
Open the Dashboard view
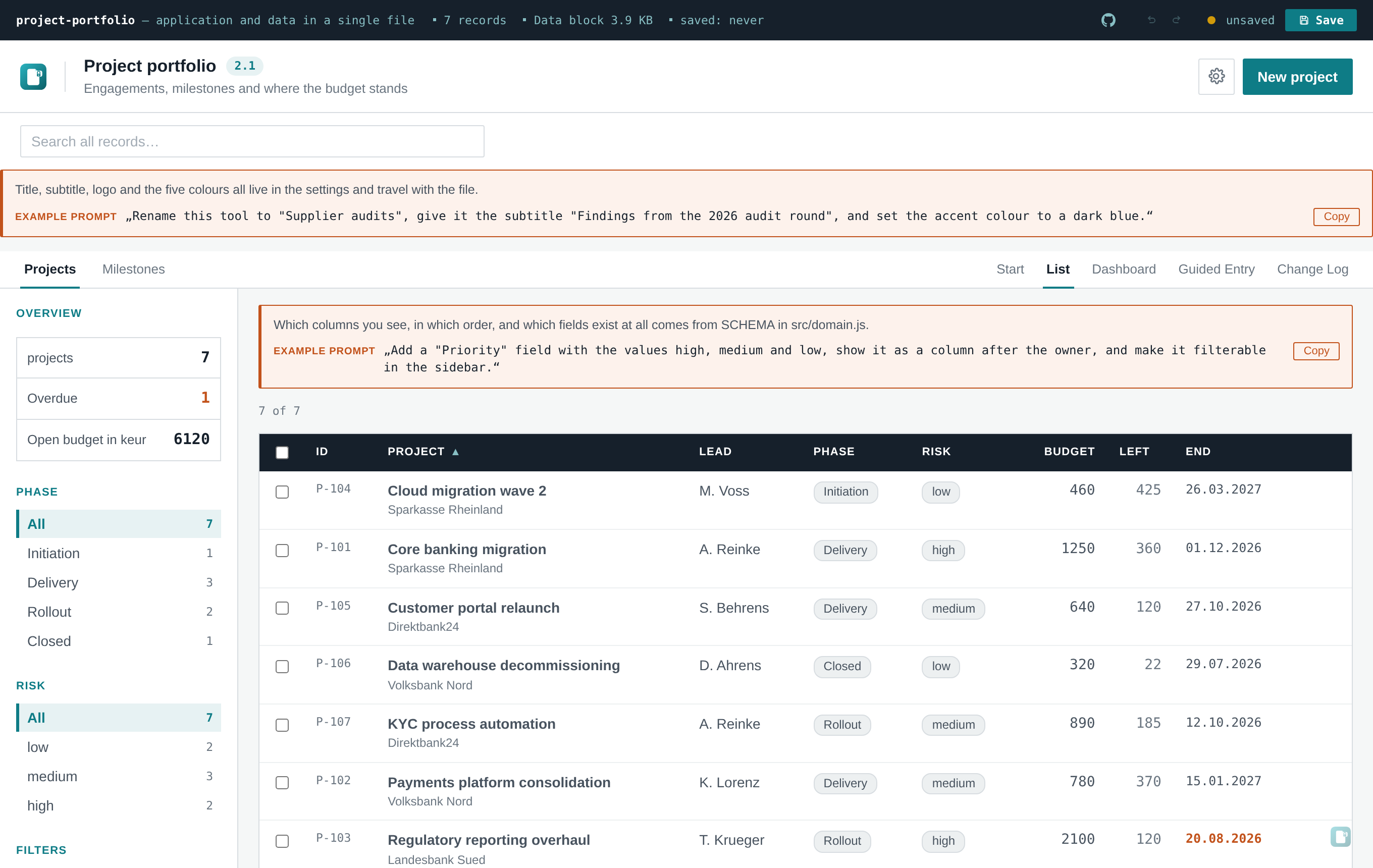[x=1123, y=269]
